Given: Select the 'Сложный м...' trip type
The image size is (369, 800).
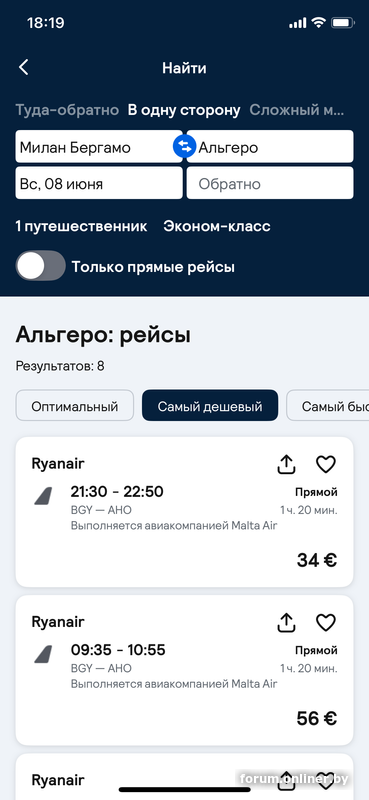Looking at the screenshot, I should pos(297,110).
